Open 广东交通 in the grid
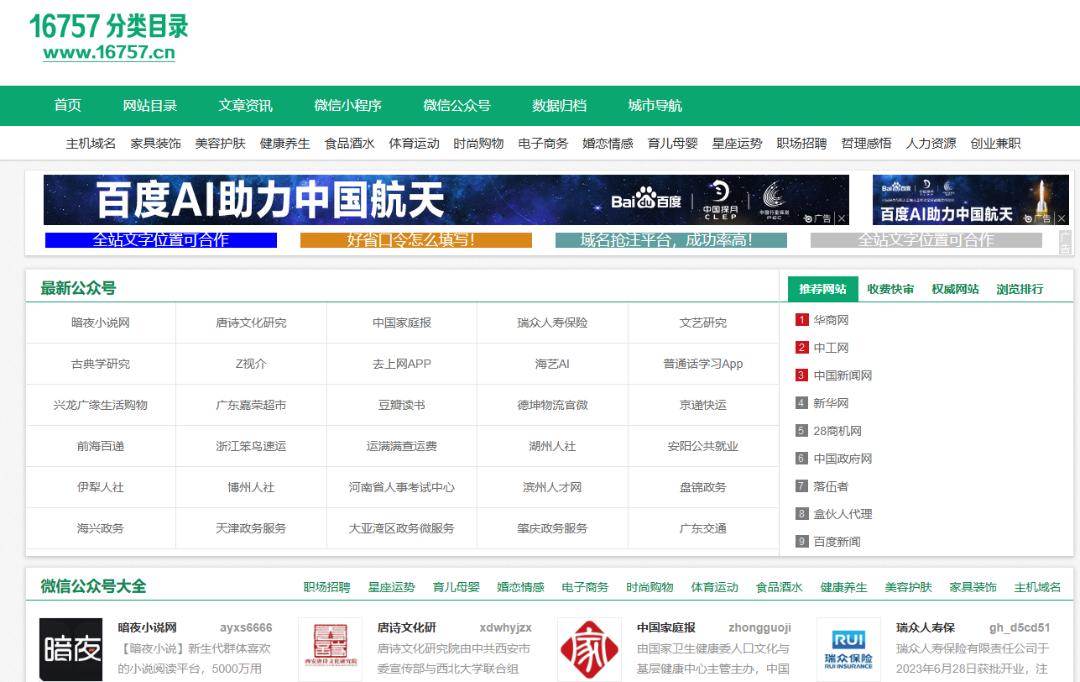Image resolution: width=1080 pixels, height=682 pixels. 703,528
